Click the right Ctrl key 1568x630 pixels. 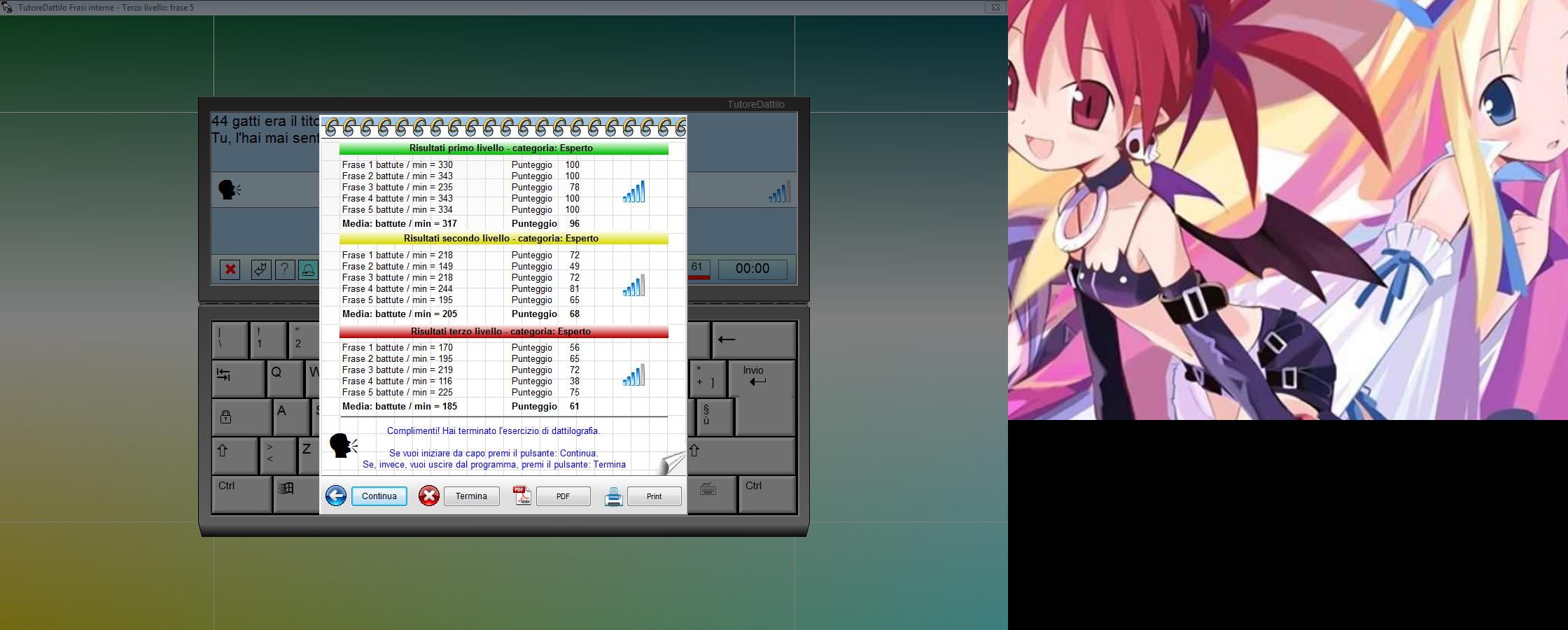767,494
